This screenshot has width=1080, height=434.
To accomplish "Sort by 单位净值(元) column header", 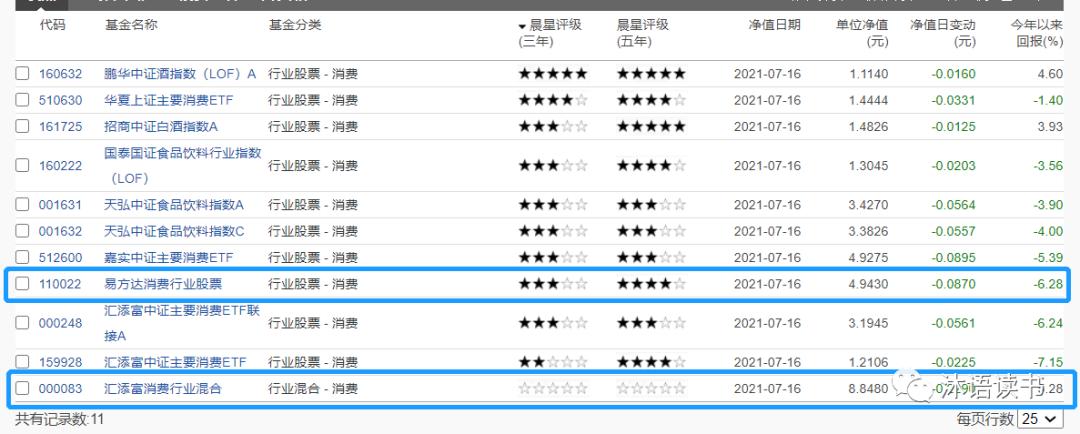I will pyautogui.click(x=862, y=33).
